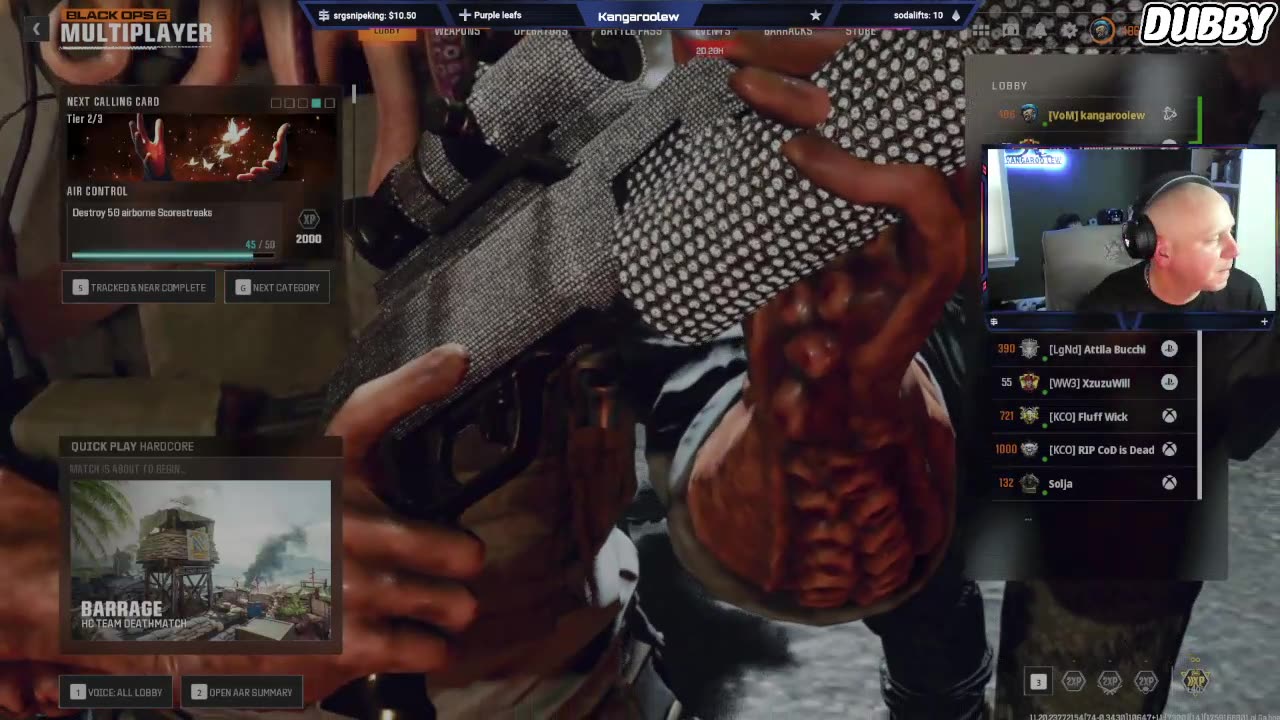Screen dimensions: 1280x720
Task: Click the plus icon beside Purple leafs
Action: click(464, 15)
